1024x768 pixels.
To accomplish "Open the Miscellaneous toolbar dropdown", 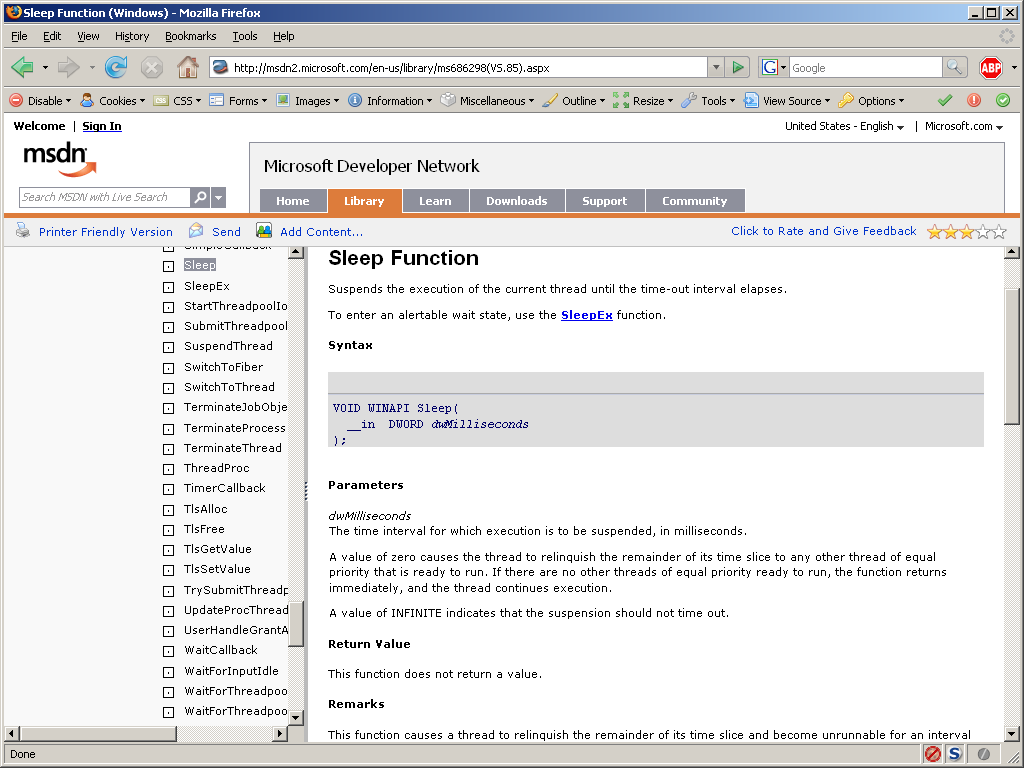I will [487, 101].
